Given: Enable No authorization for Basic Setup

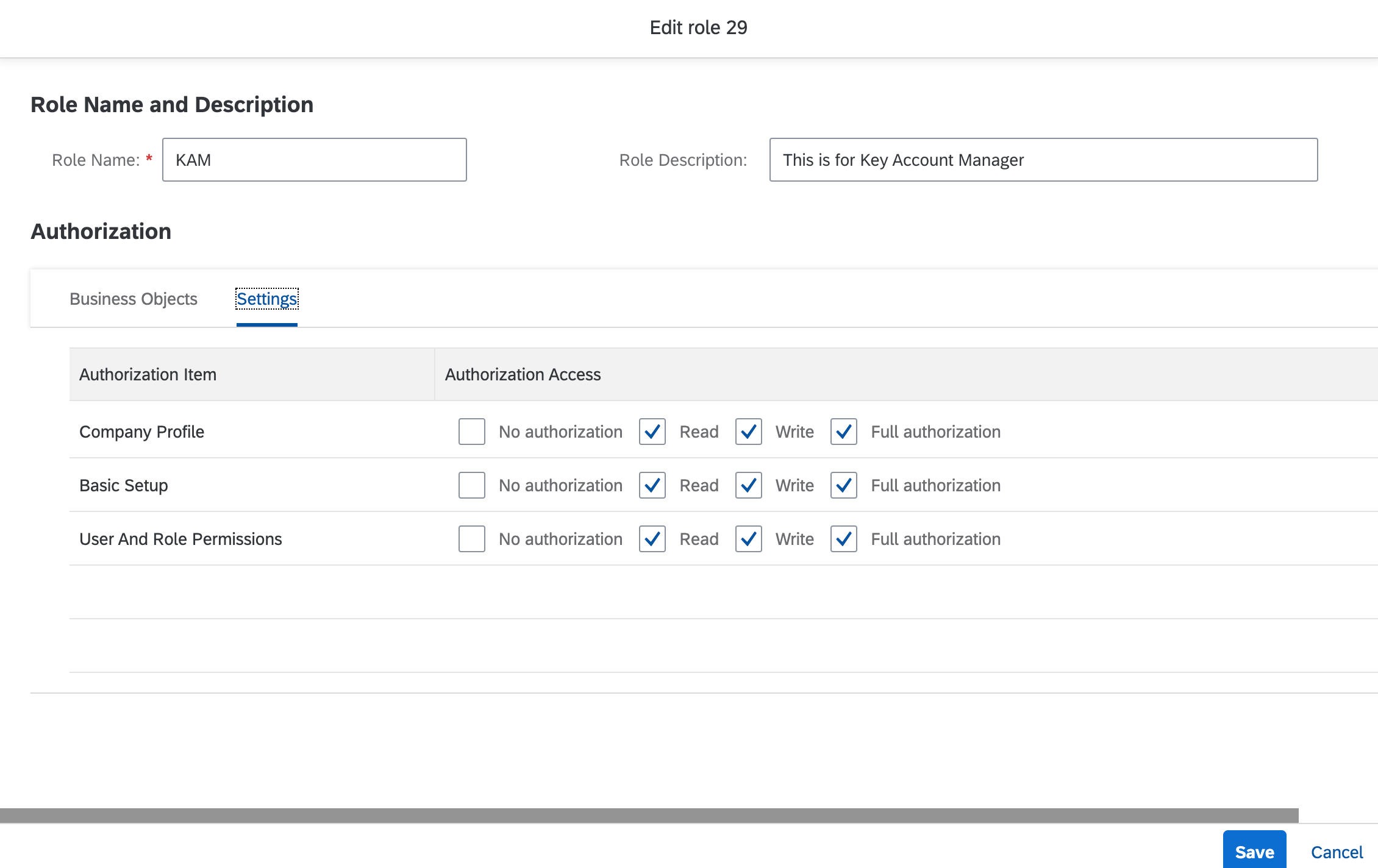Looking at the screenshot, I should [x=471, y=485].
